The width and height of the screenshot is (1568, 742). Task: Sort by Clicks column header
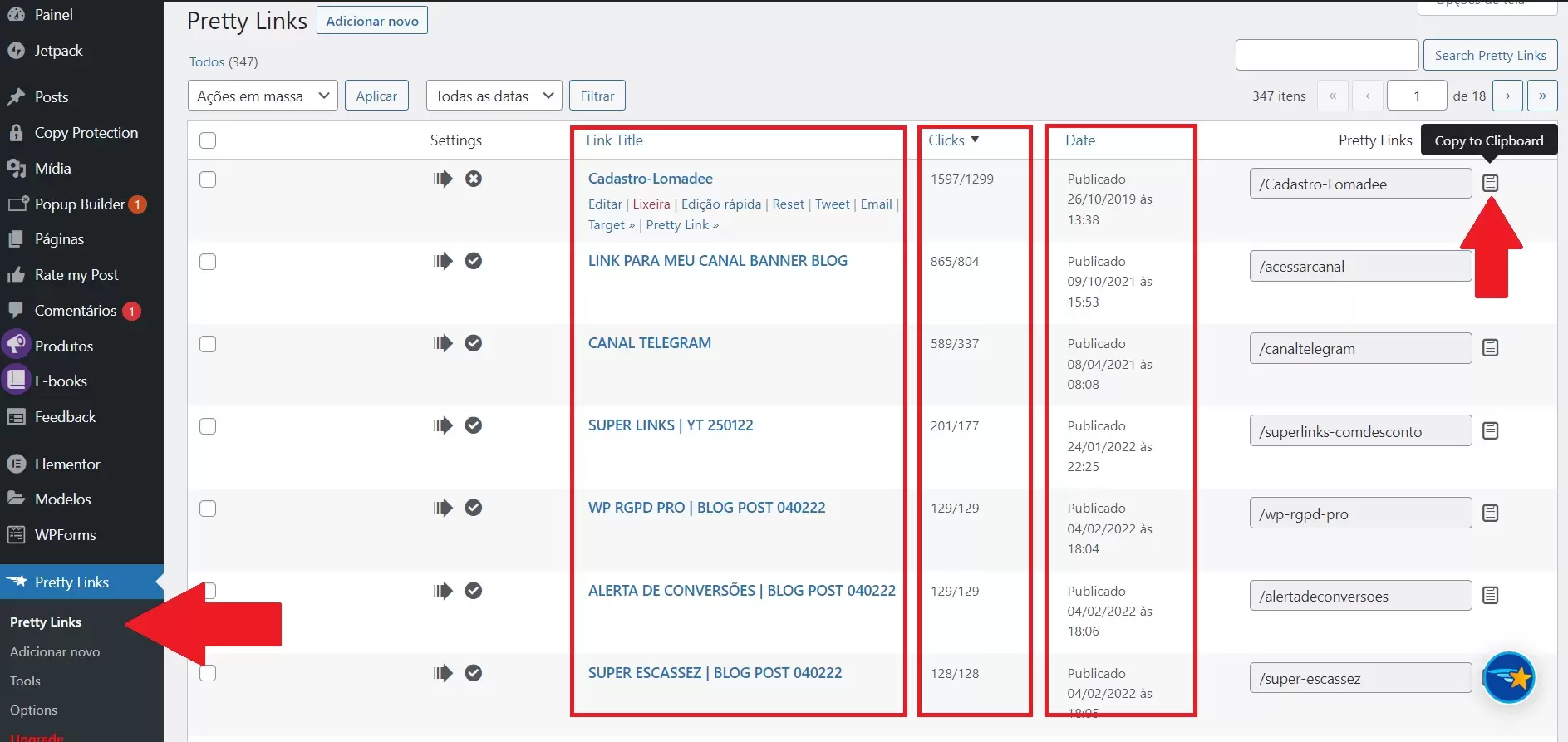[953, 140]
